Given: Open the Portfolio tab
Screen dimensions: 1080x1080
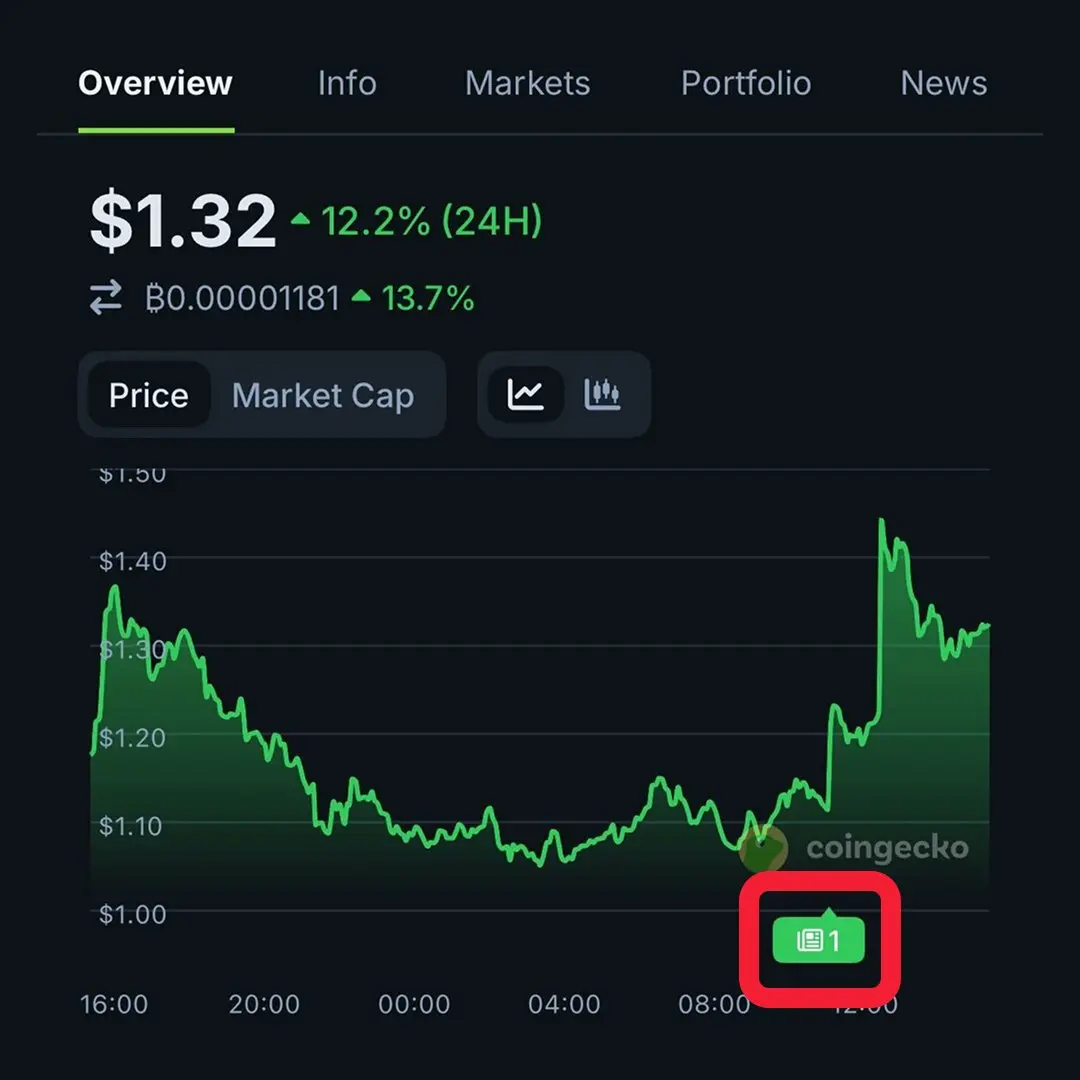Looking at the screenshot, I should [x=746, y=83].
